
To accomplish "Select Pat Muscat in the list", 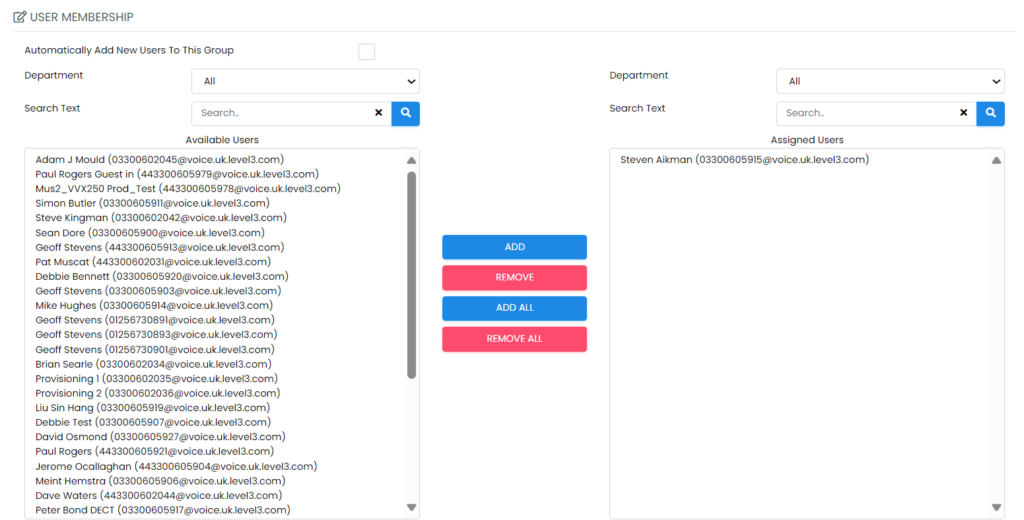I will (x=153, y=261).
